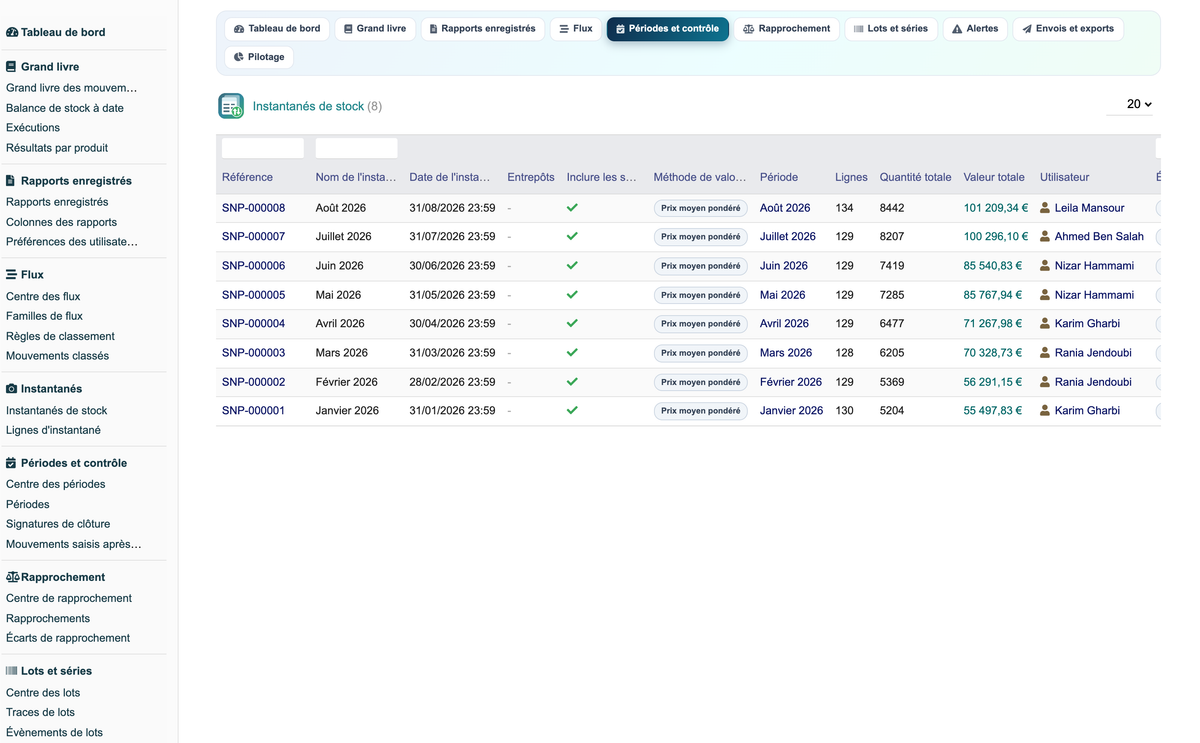Switch to the Grand livre top tab
Image resolution: width=1200 pixels, height=743 pixels.
click(x=375, y=29)
